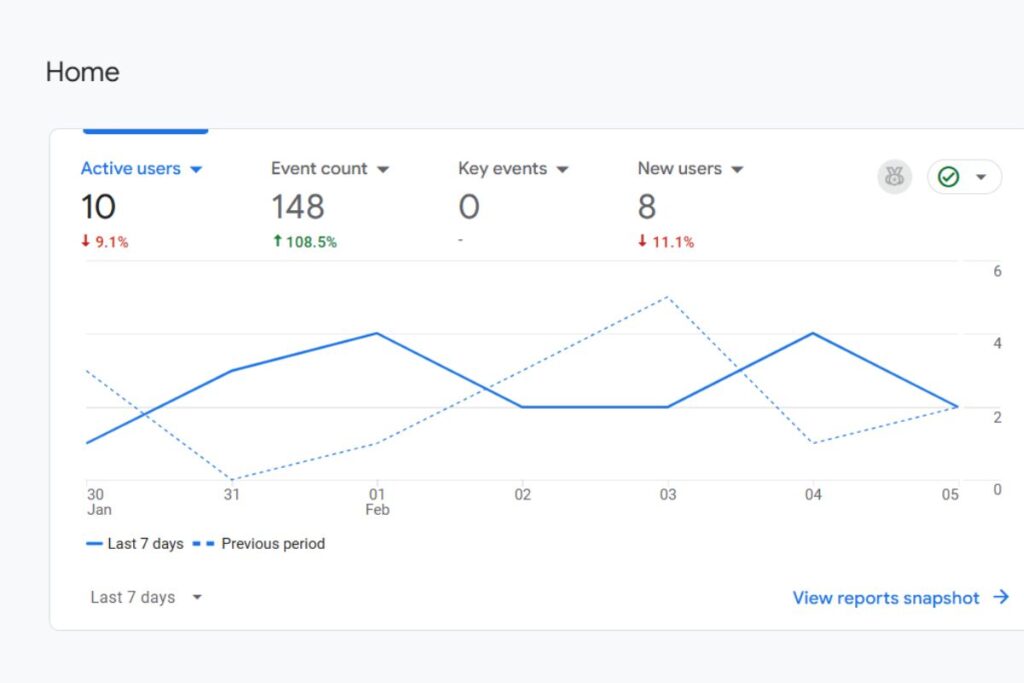The height and width of the screenshot is (683, 1024).
Task: Click the Home heading
Action: click(82, 71)
